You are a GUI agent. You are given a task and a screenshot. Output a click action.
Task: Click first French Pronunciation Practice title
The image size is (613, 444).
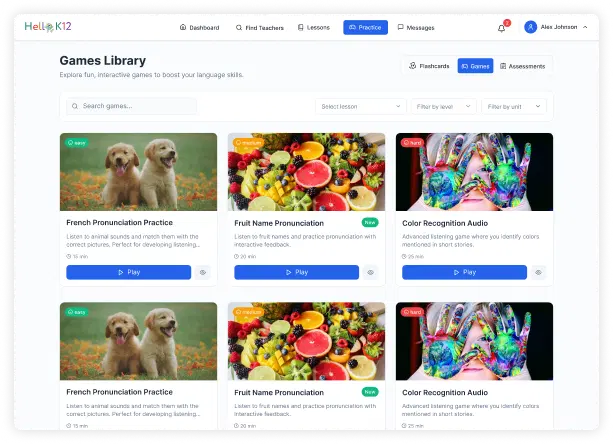[x=119, y=222]
